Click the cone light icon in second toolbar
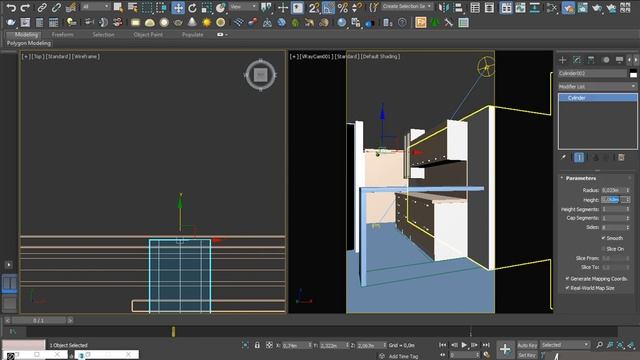 [192, 22]
